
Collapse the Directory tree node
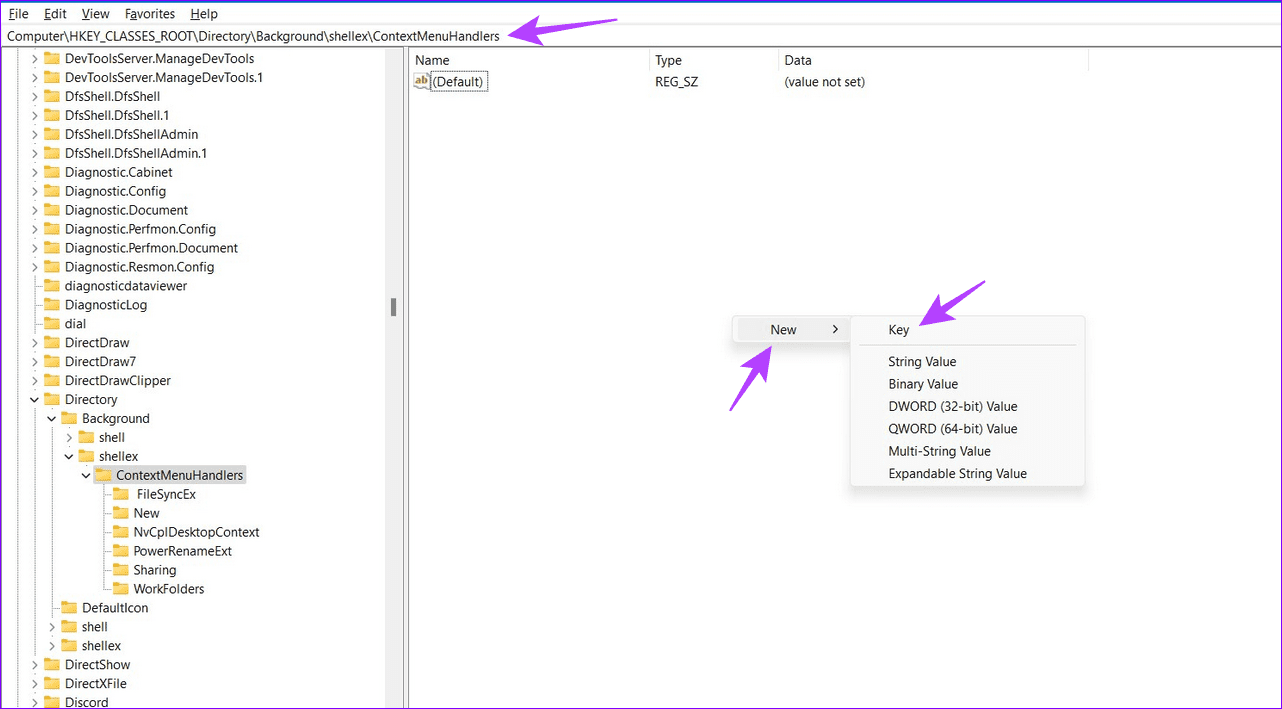pyautogui.click(x=35, y=400)
